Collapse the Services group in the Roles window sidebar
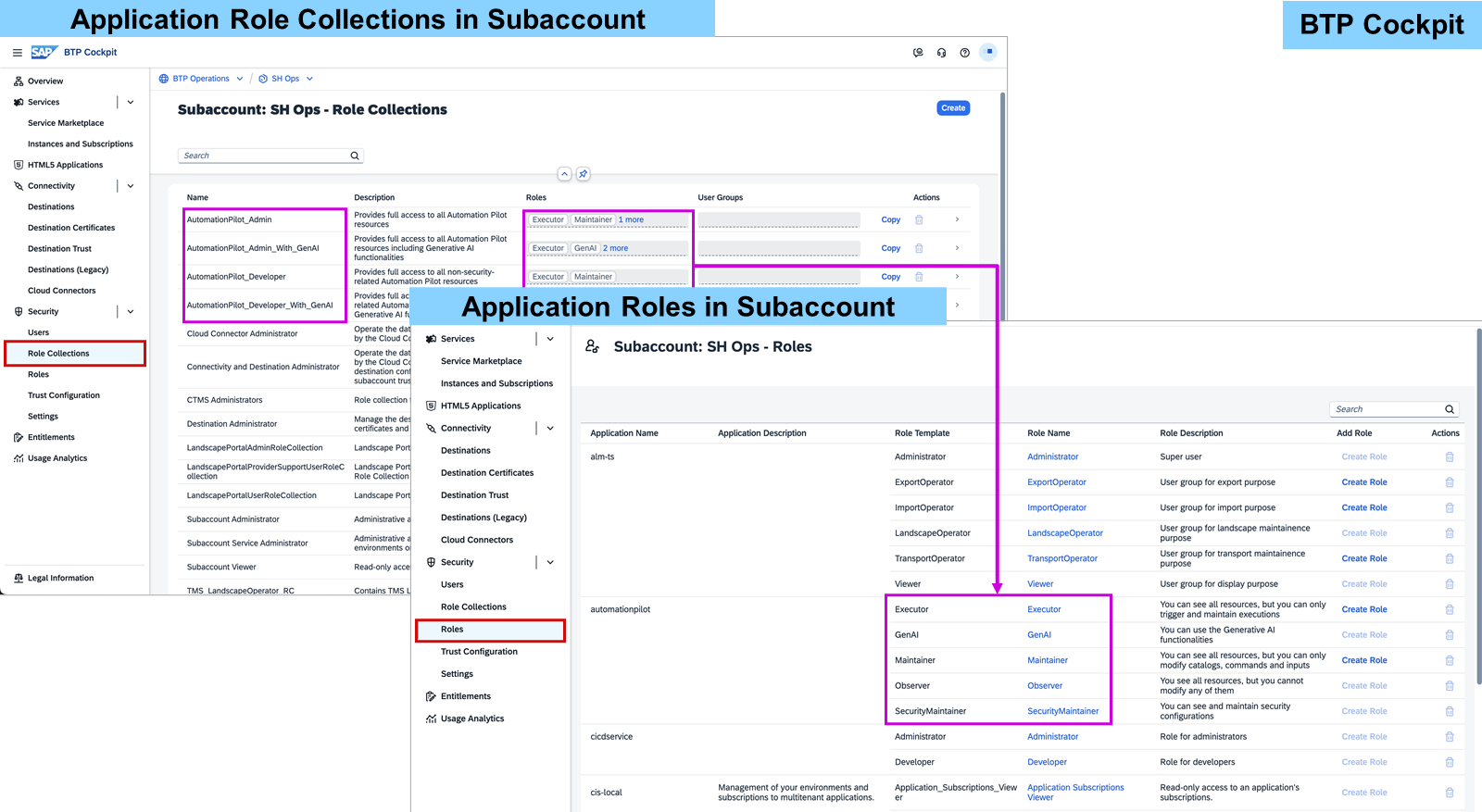Screen dimensions: 1482x812 coord(550,339)
